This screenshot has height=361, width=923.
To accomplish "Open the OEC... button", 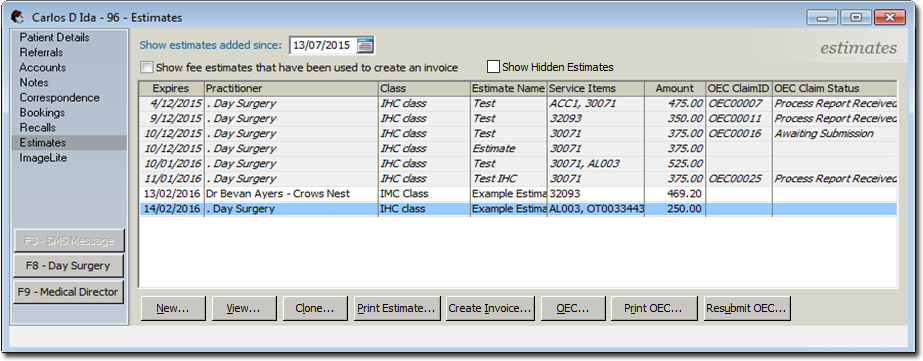I will click(x=573, y=308).
